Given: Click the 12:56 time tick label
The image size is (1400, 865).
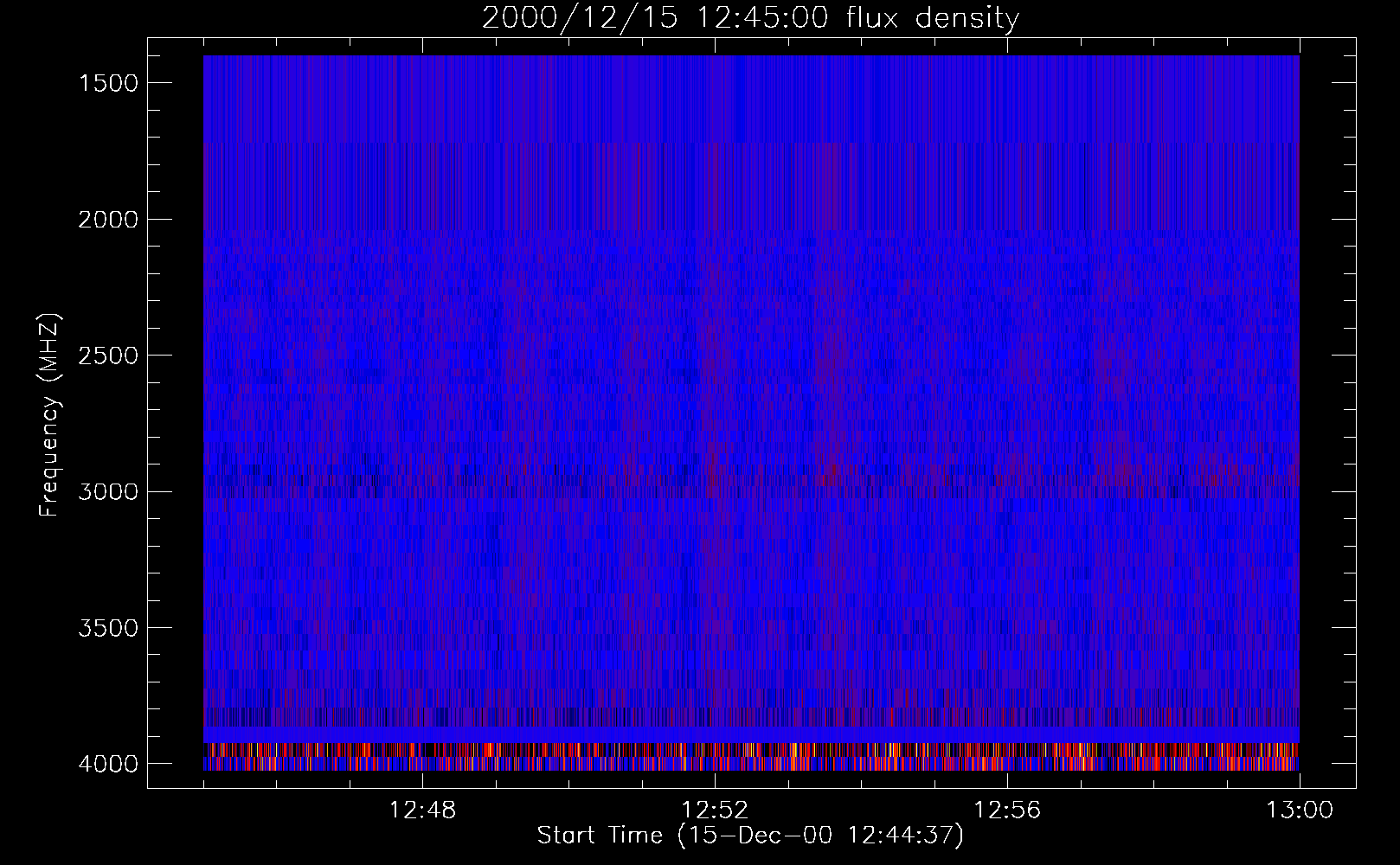Looking at the screenshot, I should point(1007,811).
